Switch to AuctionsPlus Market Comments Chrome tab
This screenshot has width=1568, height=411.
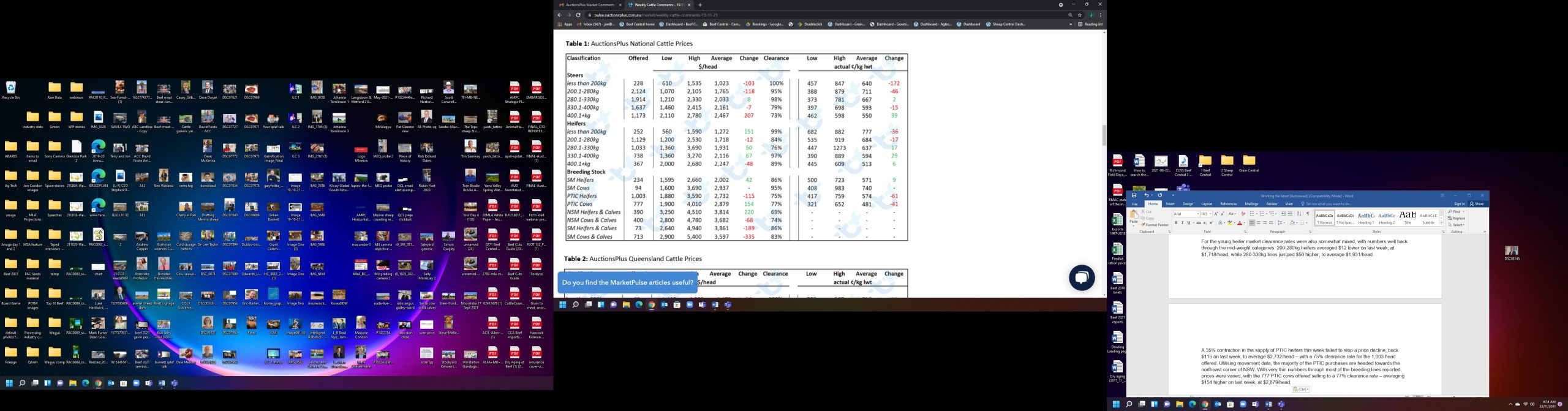588,4
